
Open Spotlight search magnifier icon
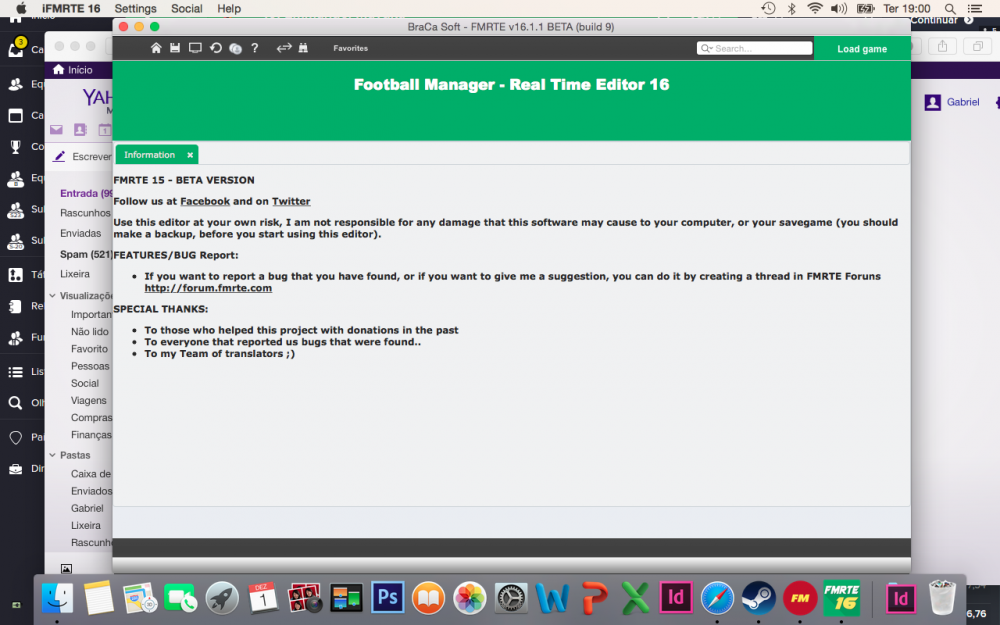(950, 9)
